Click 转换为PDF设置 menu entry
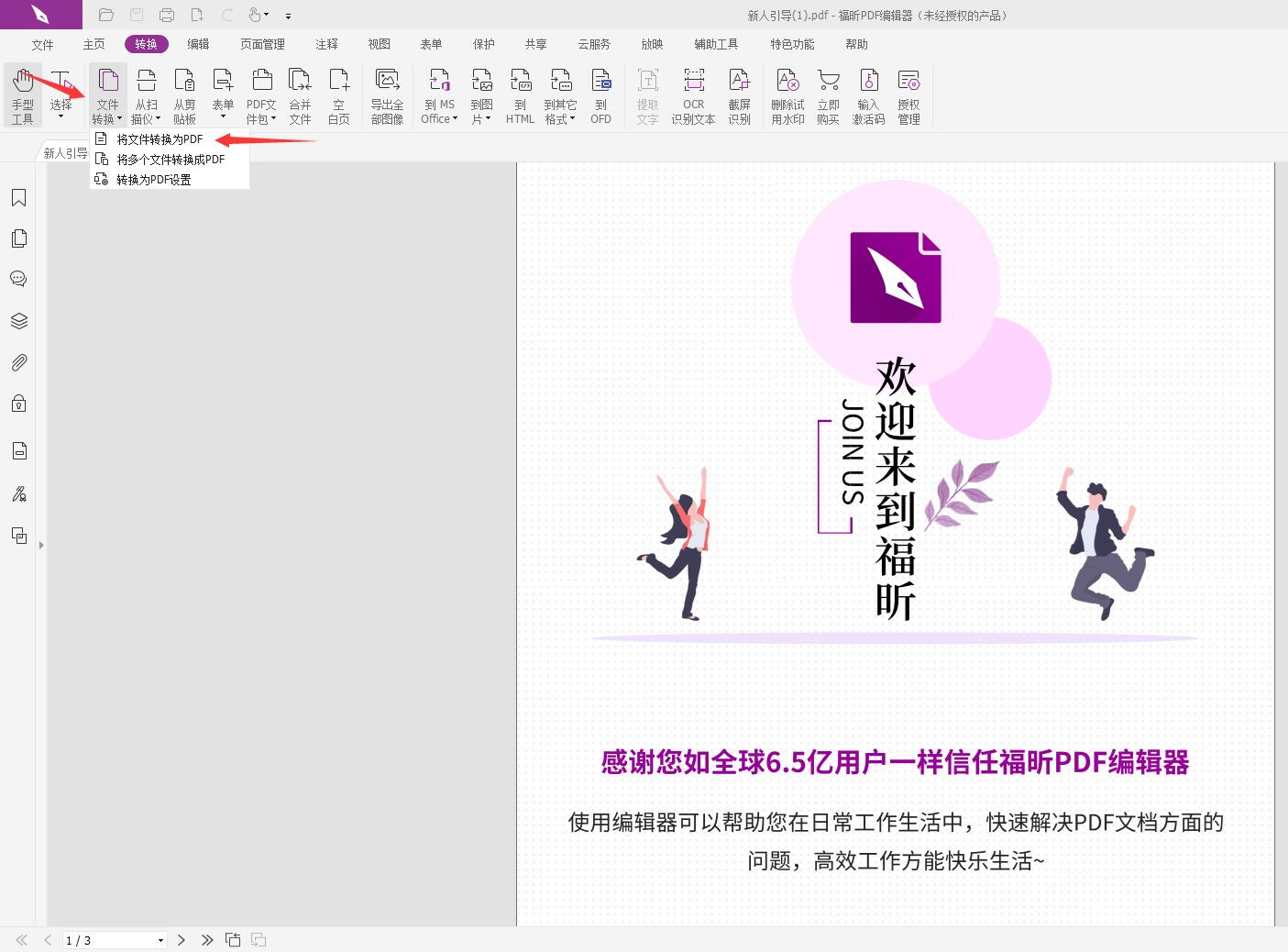The height and width of the screenshot is (952, 1288). click(156, 179)
